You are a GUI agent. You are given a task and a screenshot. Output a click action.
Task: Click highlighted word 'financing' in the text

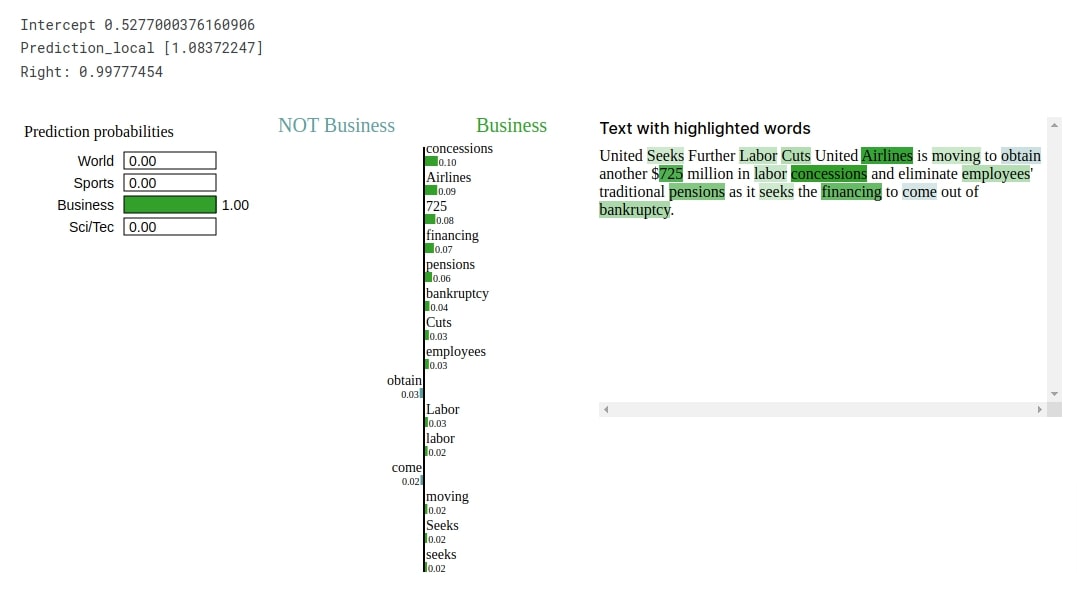851,192
